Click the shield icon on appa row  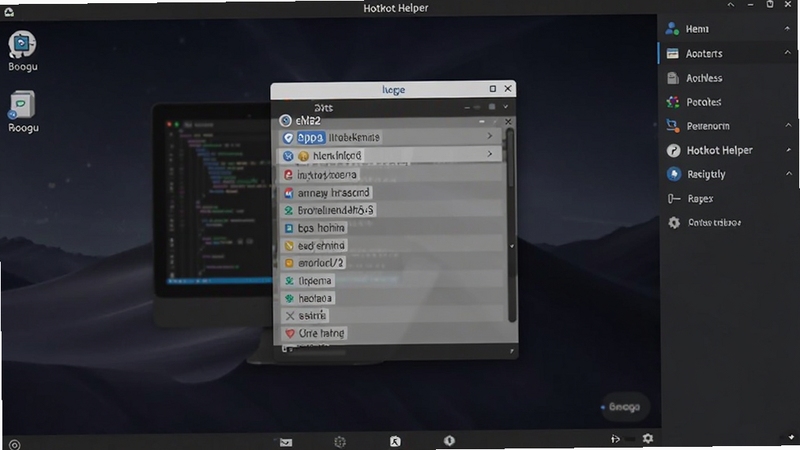(288, 137)
